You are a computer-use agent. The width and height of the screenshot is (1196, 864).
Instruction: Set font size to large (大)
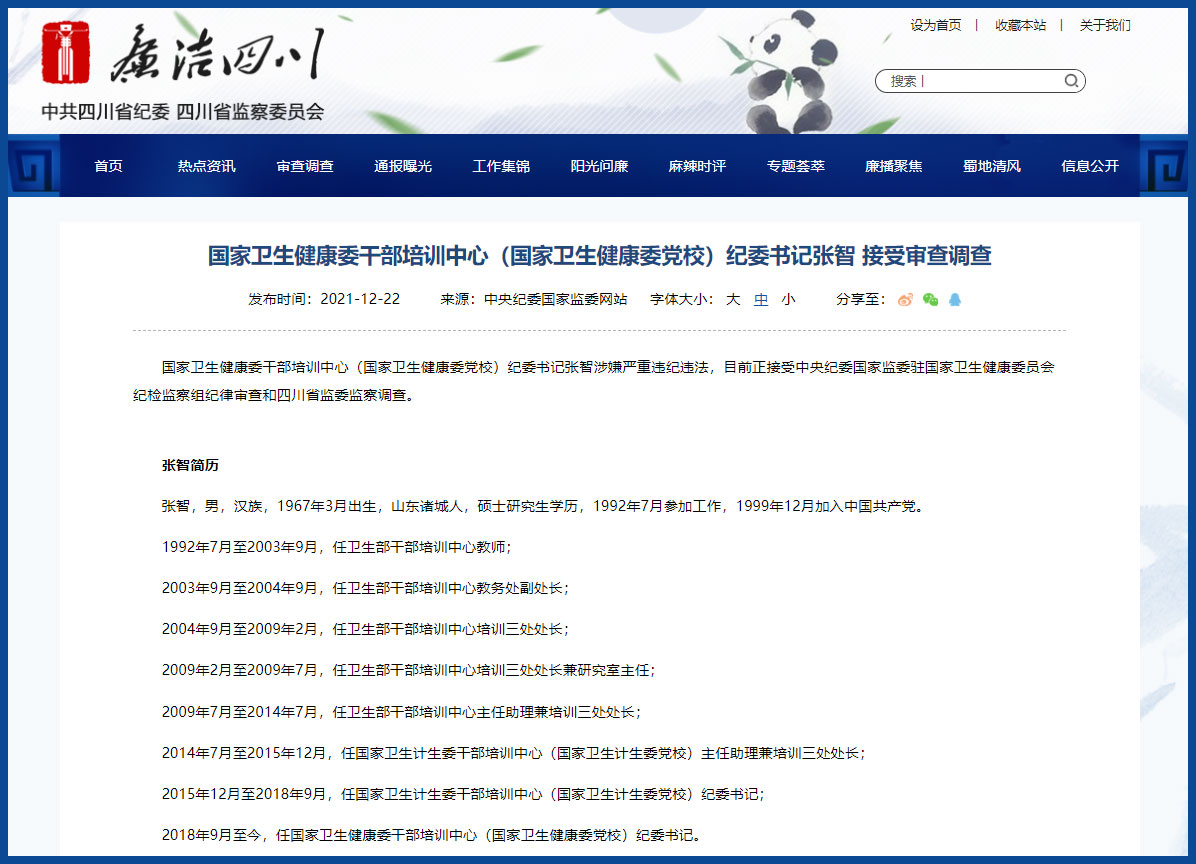pos(733,299)
